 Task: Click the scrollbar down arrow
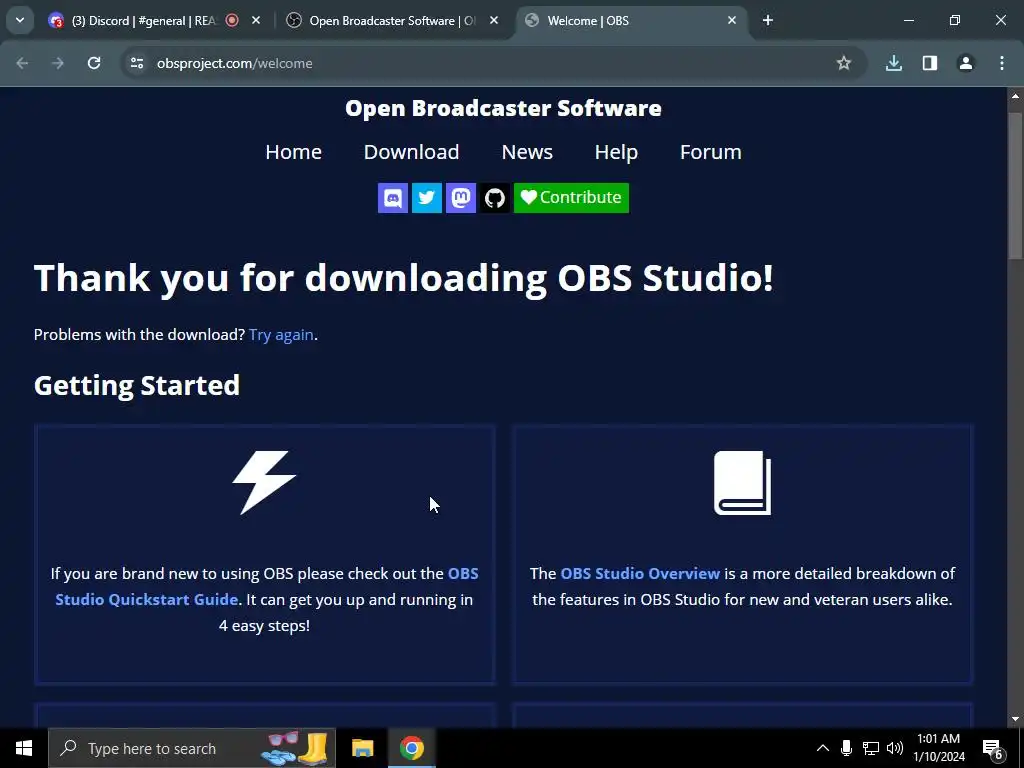1016,719
